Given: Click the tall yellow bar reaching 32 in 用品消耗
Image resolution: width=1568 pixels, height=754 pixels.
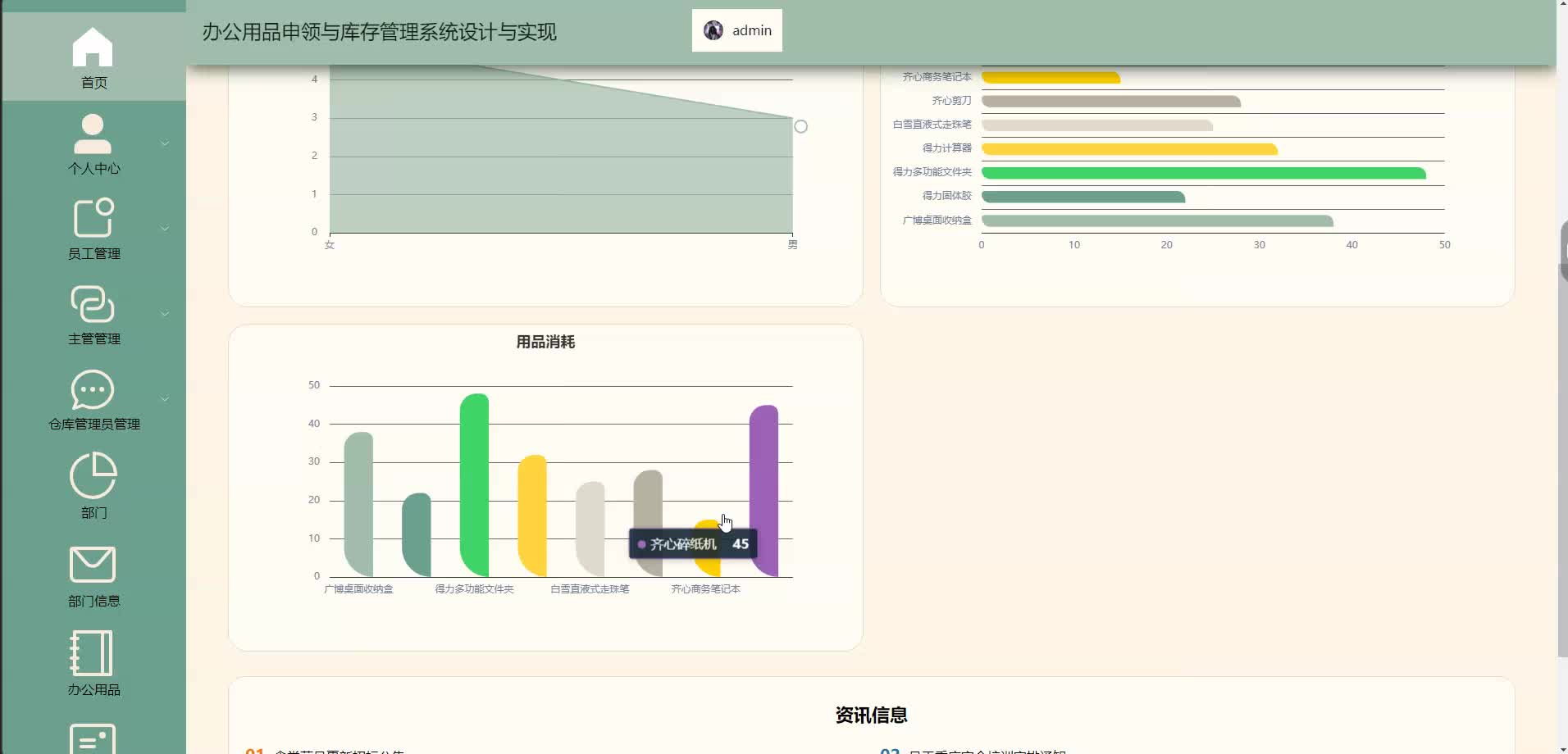Looking at the screenshot, I should pos(532,516).
